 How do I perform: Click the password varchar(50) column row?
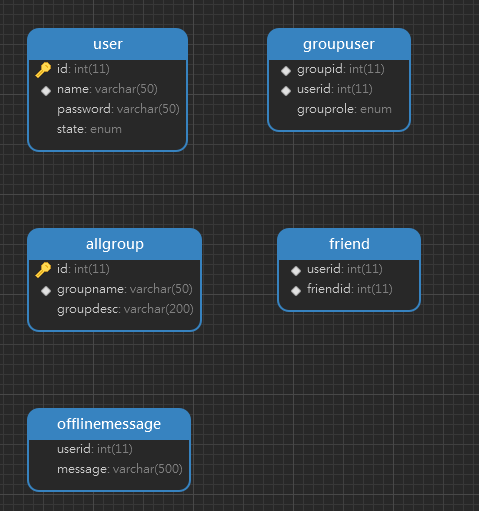point(108,109)
